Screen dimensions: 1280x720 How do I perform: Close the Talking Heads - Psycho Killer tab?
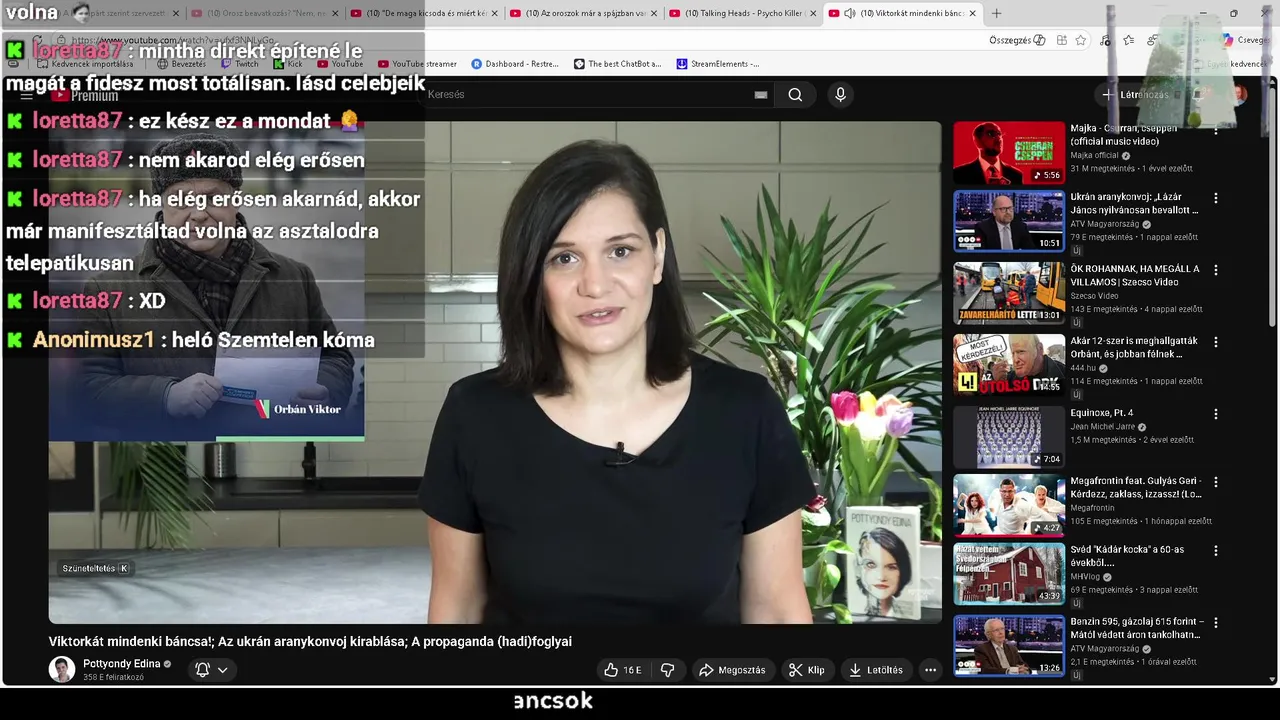[x=812, y=13]
